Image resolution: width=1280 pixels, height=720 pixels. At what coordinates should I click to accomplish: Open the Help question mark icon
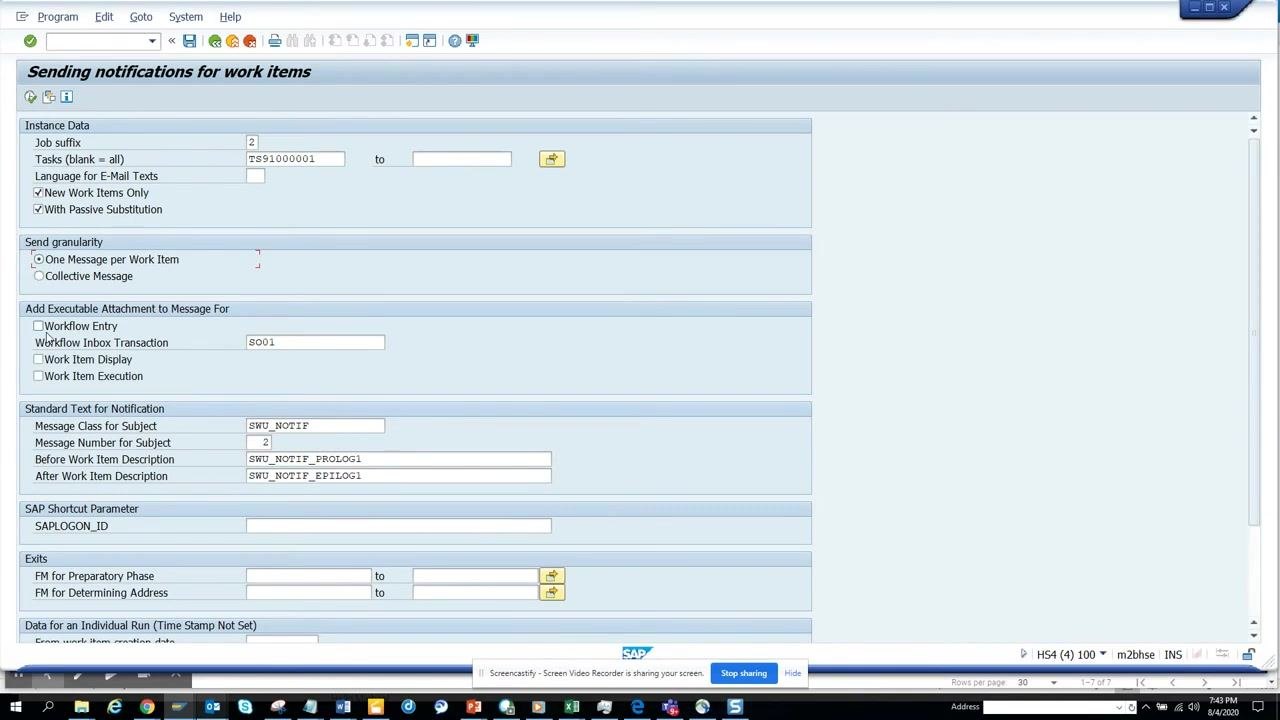point(455,41)
